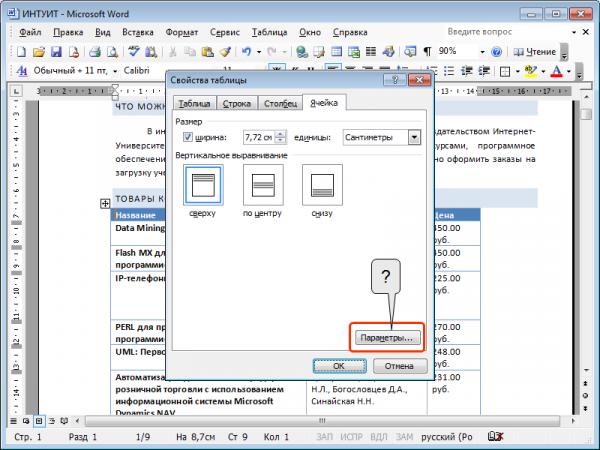Click the Font Color A swatch

[x=557, y=72]
